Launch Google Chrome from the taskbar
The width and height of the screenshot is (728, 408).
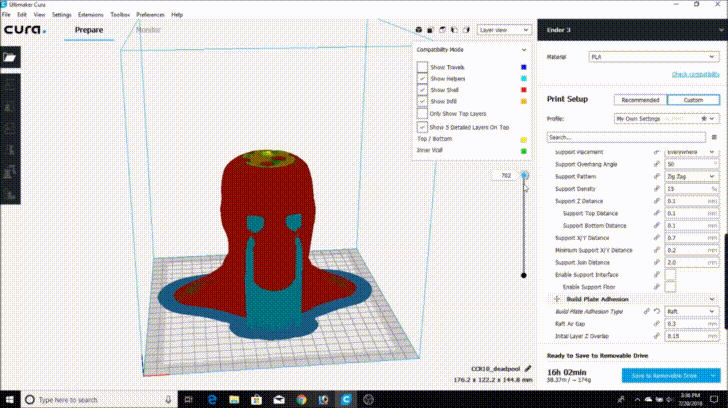point(301,399)
